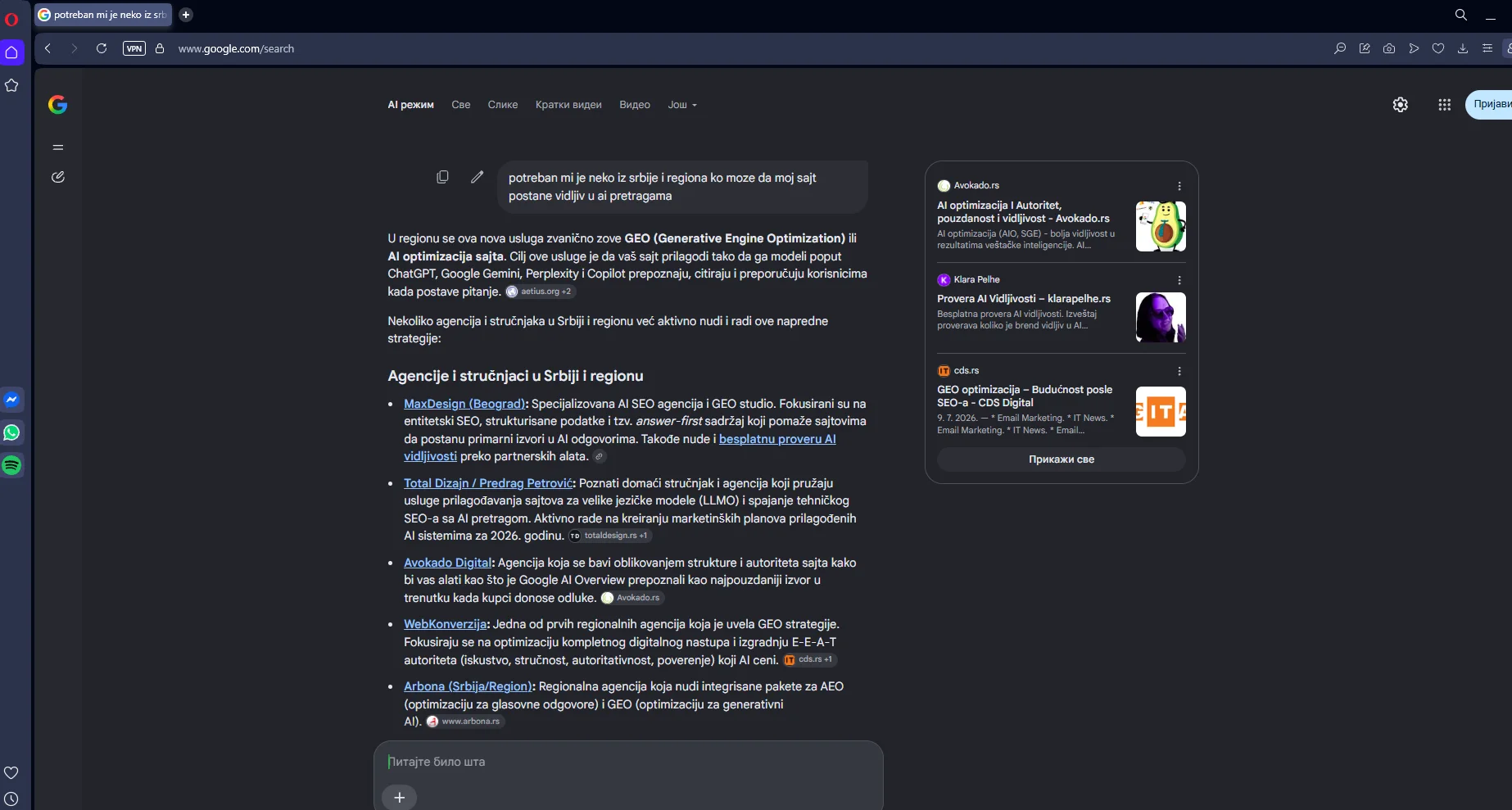The height and width of the screenshot is (810, 1512).
Task: Open Messenger in the Opera sidebar
Action: (x=11, y=400)
